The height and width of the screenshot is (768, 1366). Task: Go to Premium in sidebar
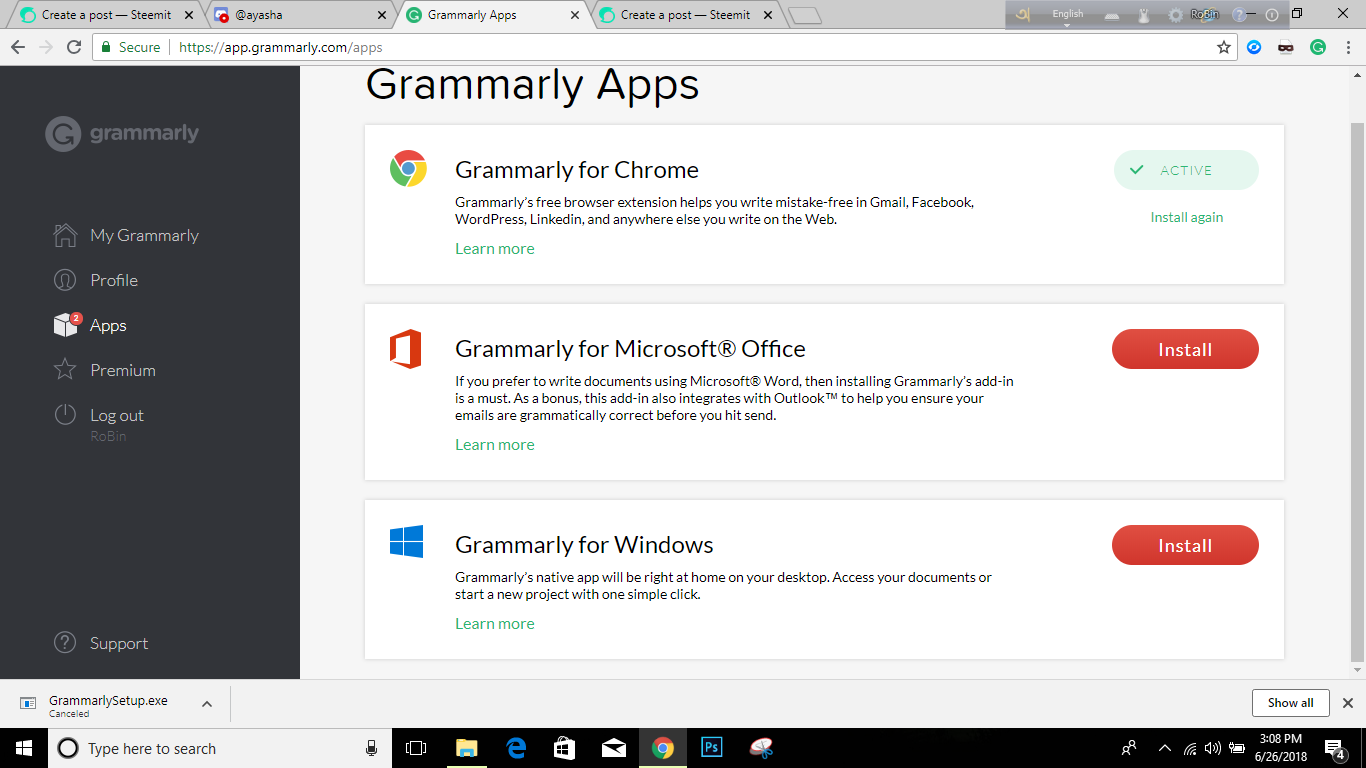[x=122, y=370]
